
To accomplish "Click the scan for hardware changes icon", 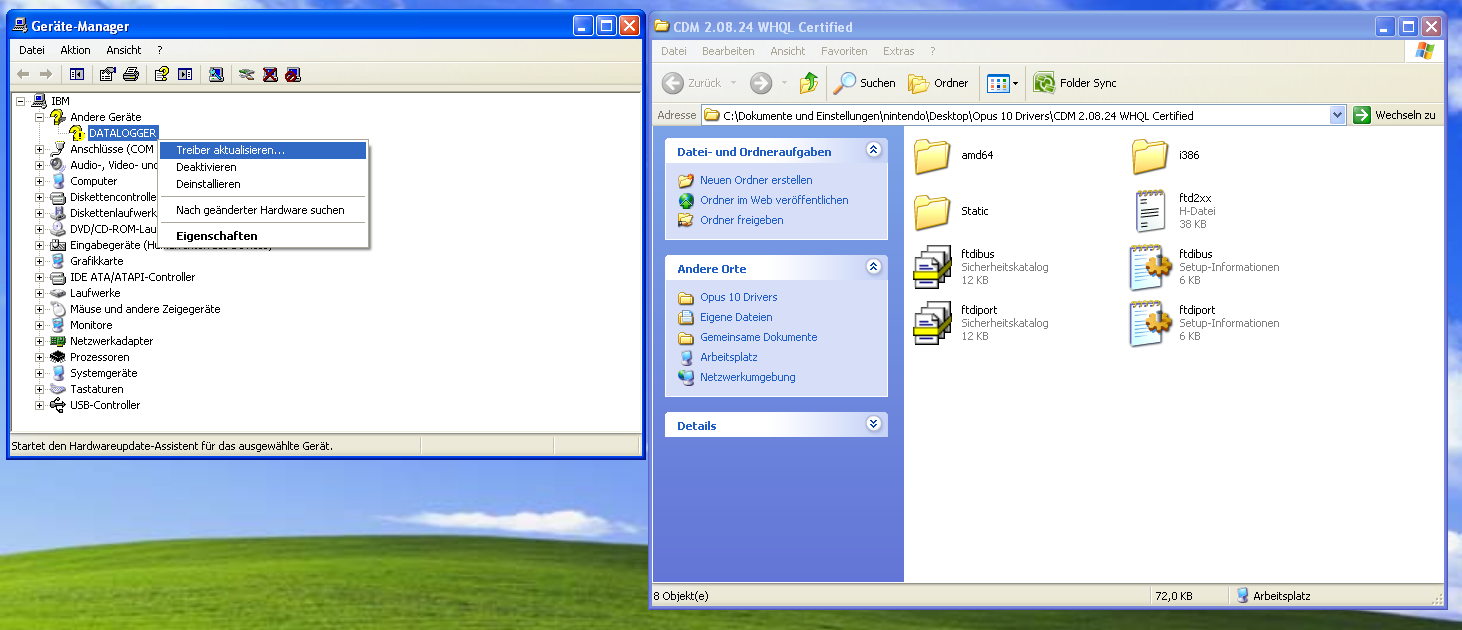I will (216, 74).
